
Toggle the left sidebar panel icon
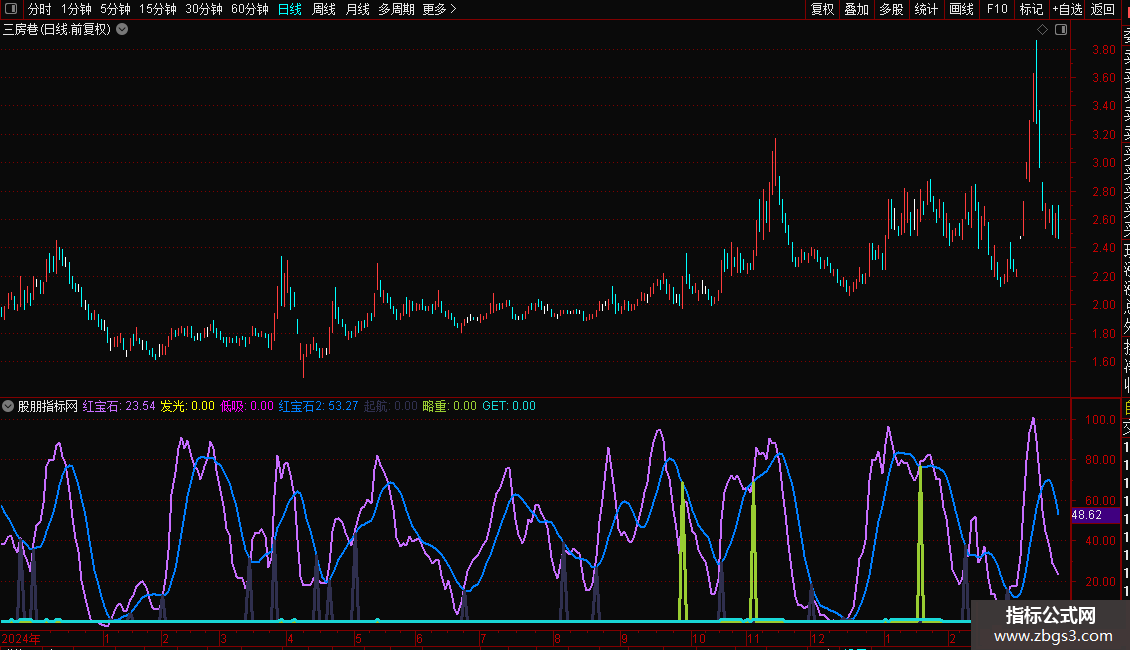click(11, 9)
